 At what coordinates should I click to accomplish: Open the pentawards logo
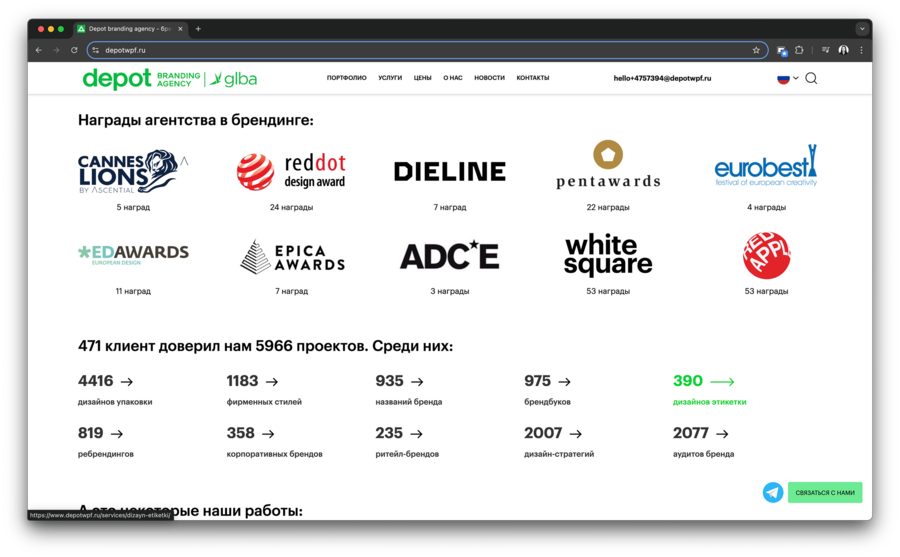pos(608,164)
